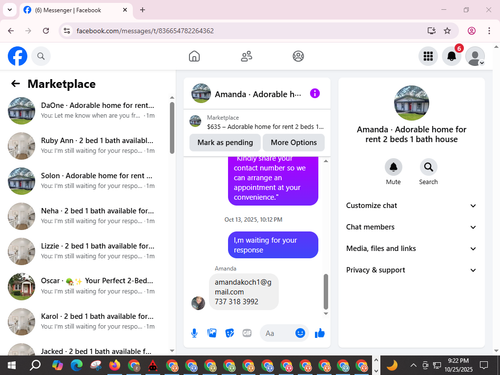Screen dimensions: 500x375
Task: Open the Friends icon in top navigation
Action: click(246, 56)
